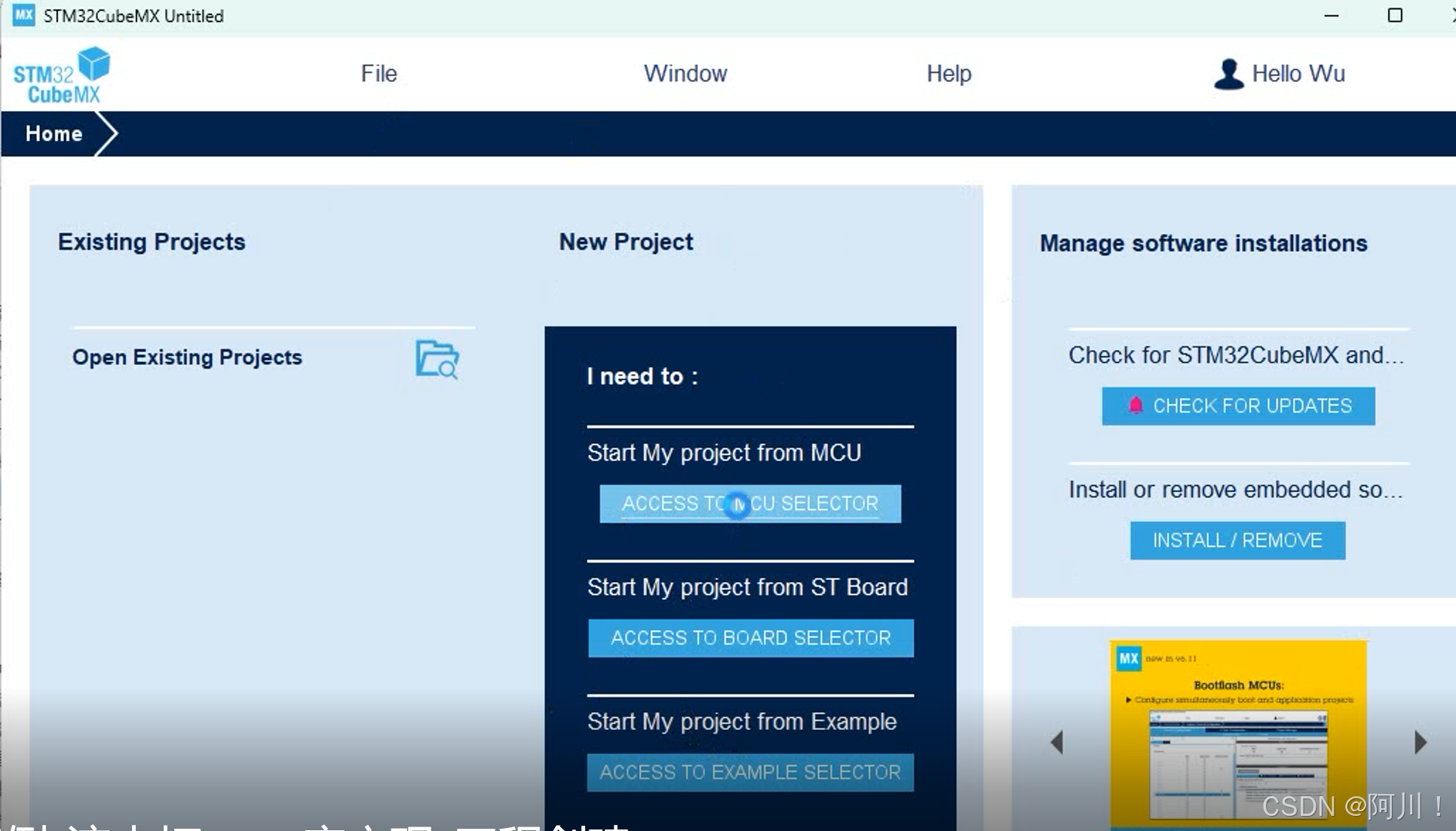
Task: Click Access to Example Selector button
Action: click(750, 772)
